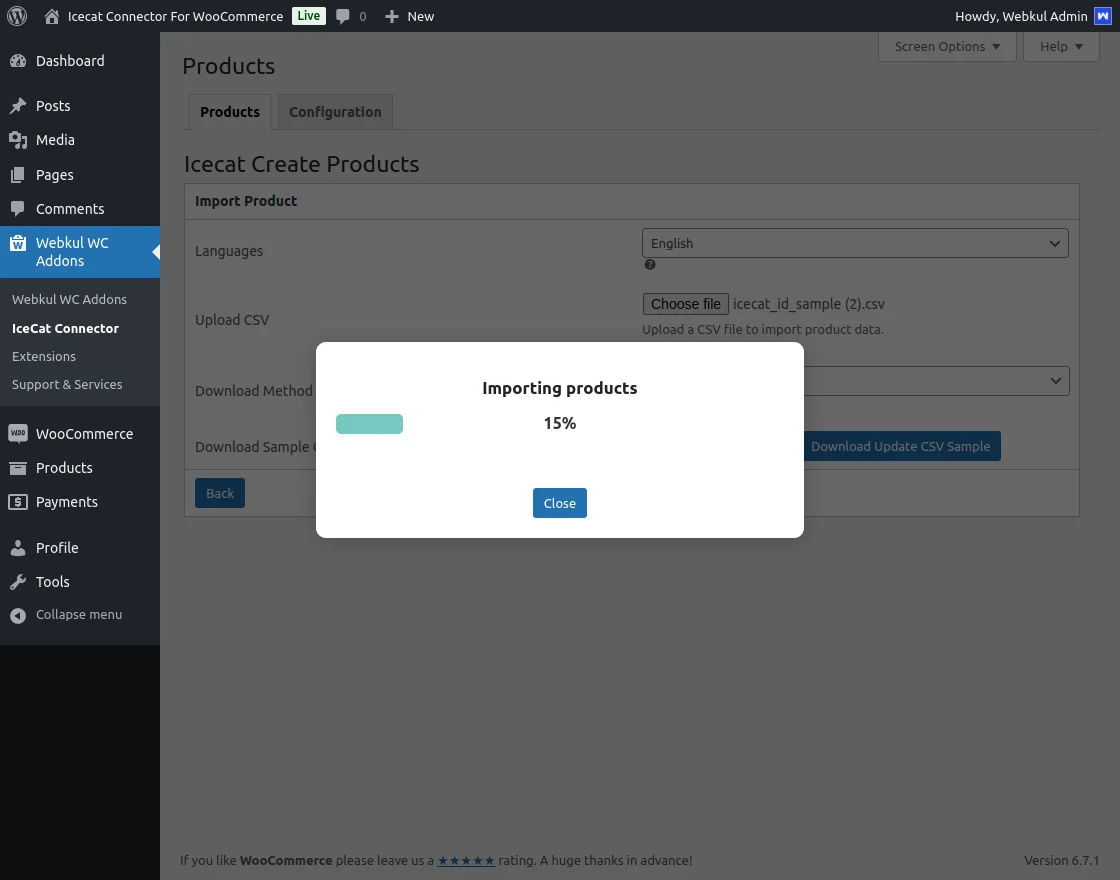The width and height of the screenshot is (1120, 880).
Task: Open Profile menu item
Action: pos(80,548)
